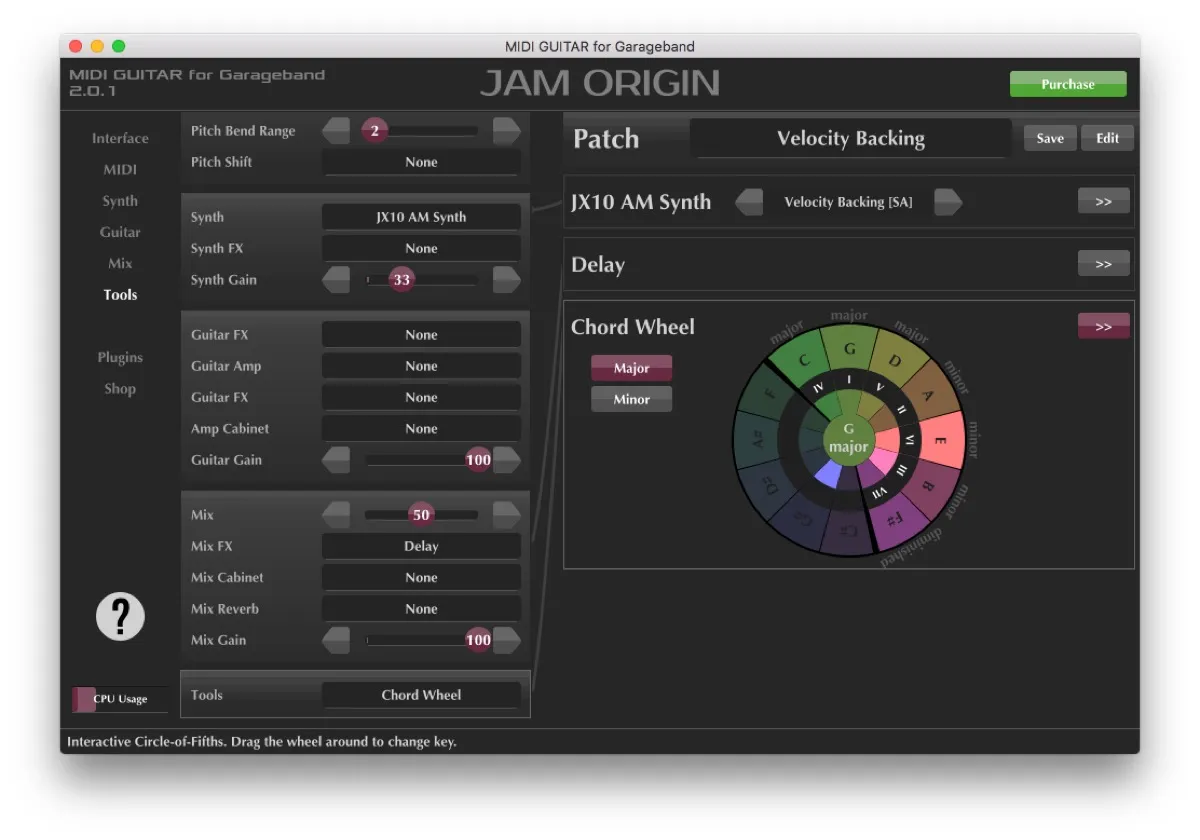
Task: Toggle Major mode on the Chord Wheel
Action: (631, 368)
